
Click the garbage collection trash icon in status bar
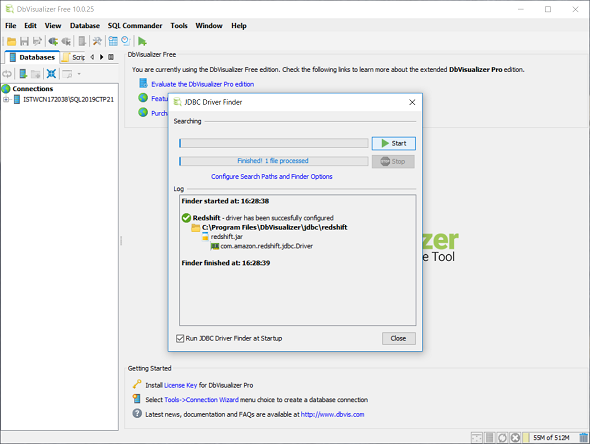tap(584, 437)
